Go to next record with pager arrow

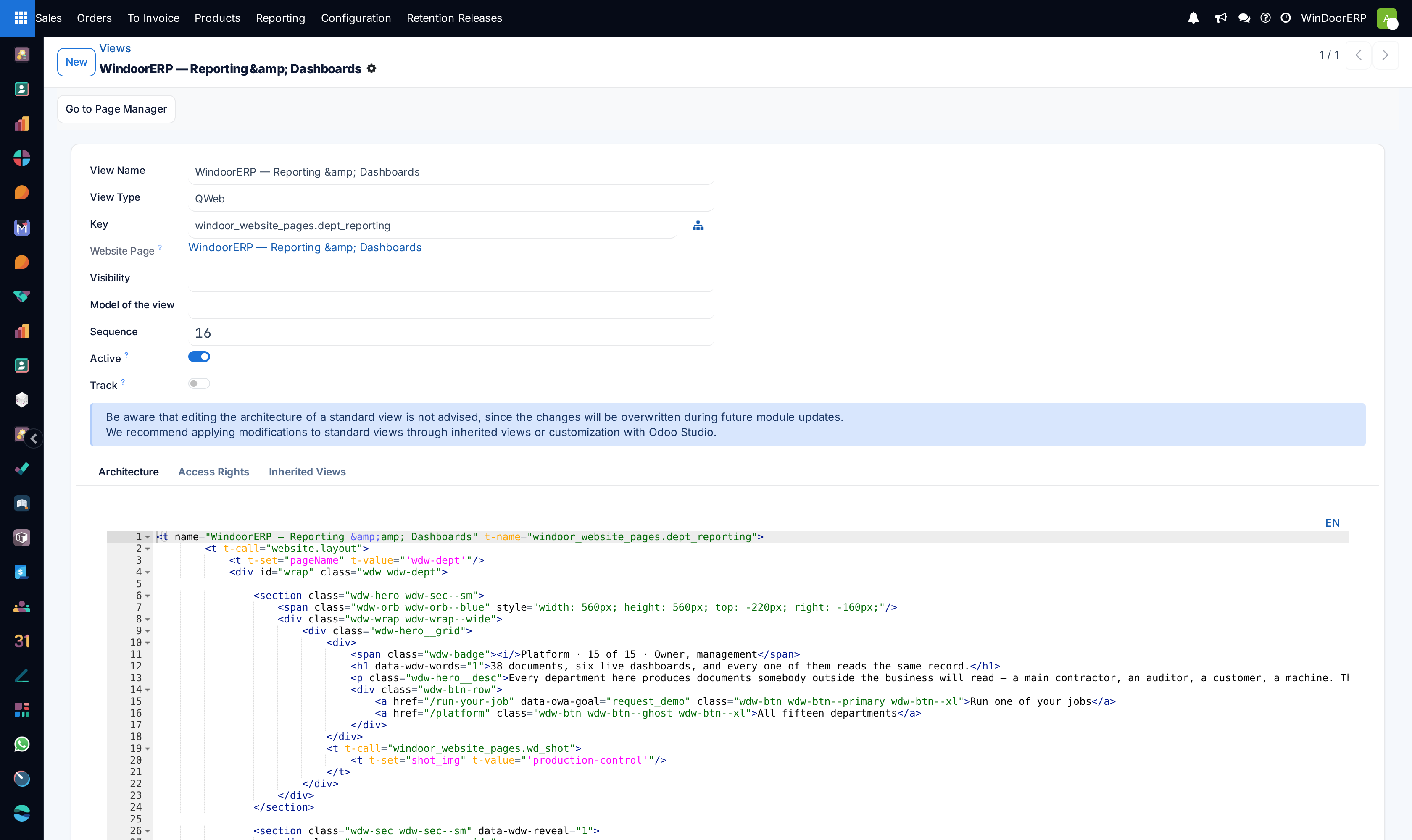tap(1385, 55)
